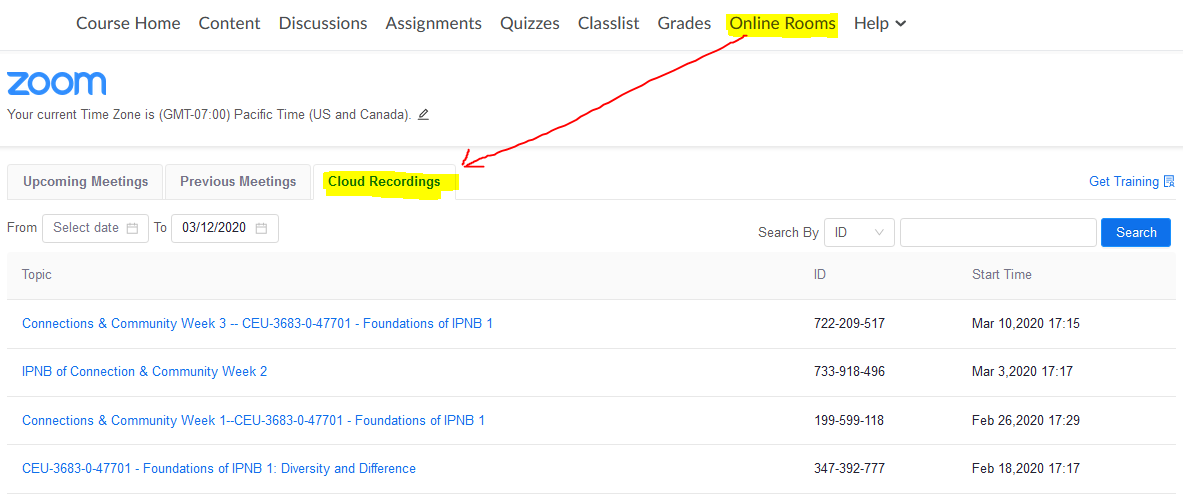Go to the Grades page
The height and width of the screenshot is (495, 1183).
[684, 23]
